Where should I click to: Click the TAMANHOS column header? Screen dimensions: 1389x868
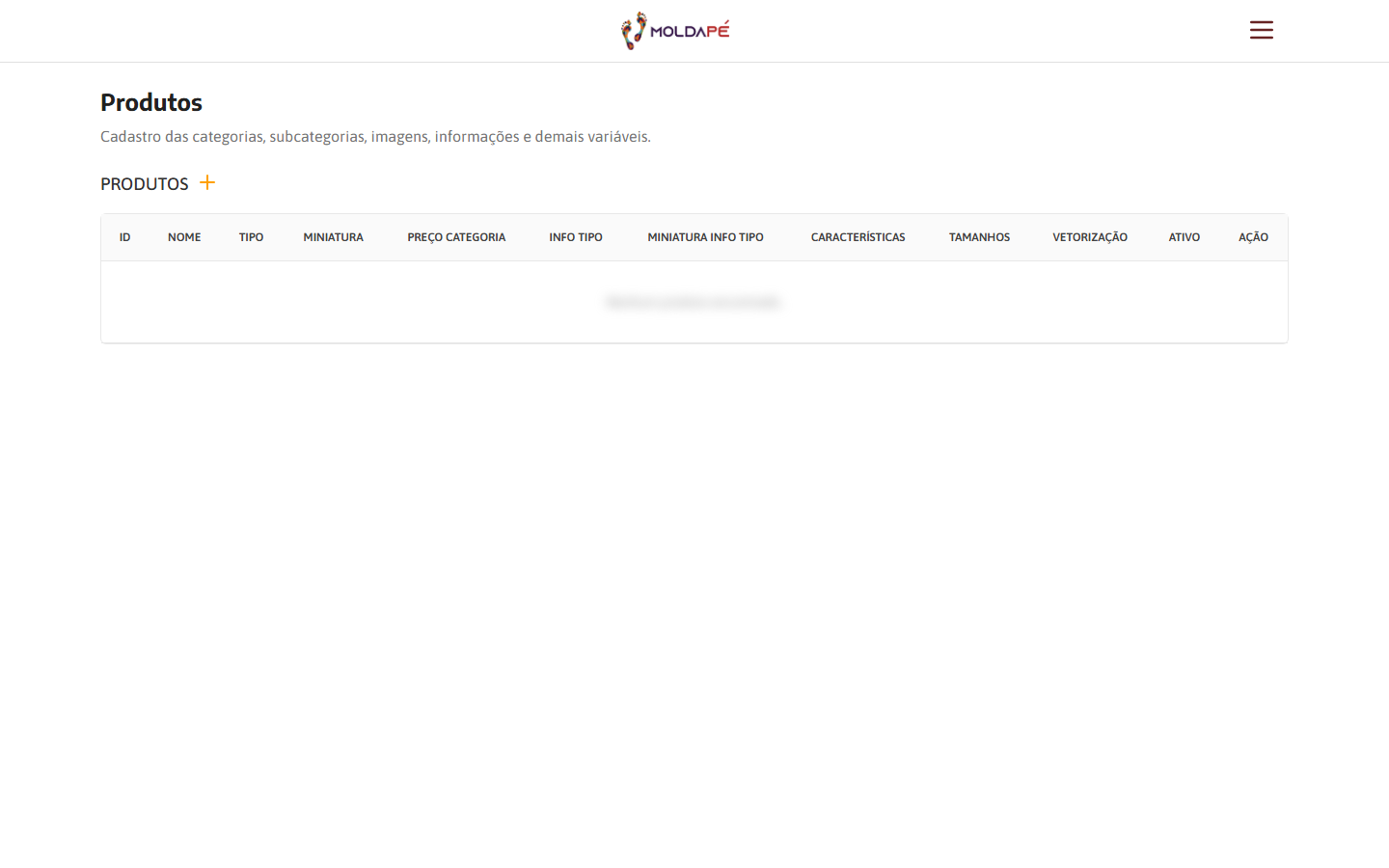click(979, 237)
